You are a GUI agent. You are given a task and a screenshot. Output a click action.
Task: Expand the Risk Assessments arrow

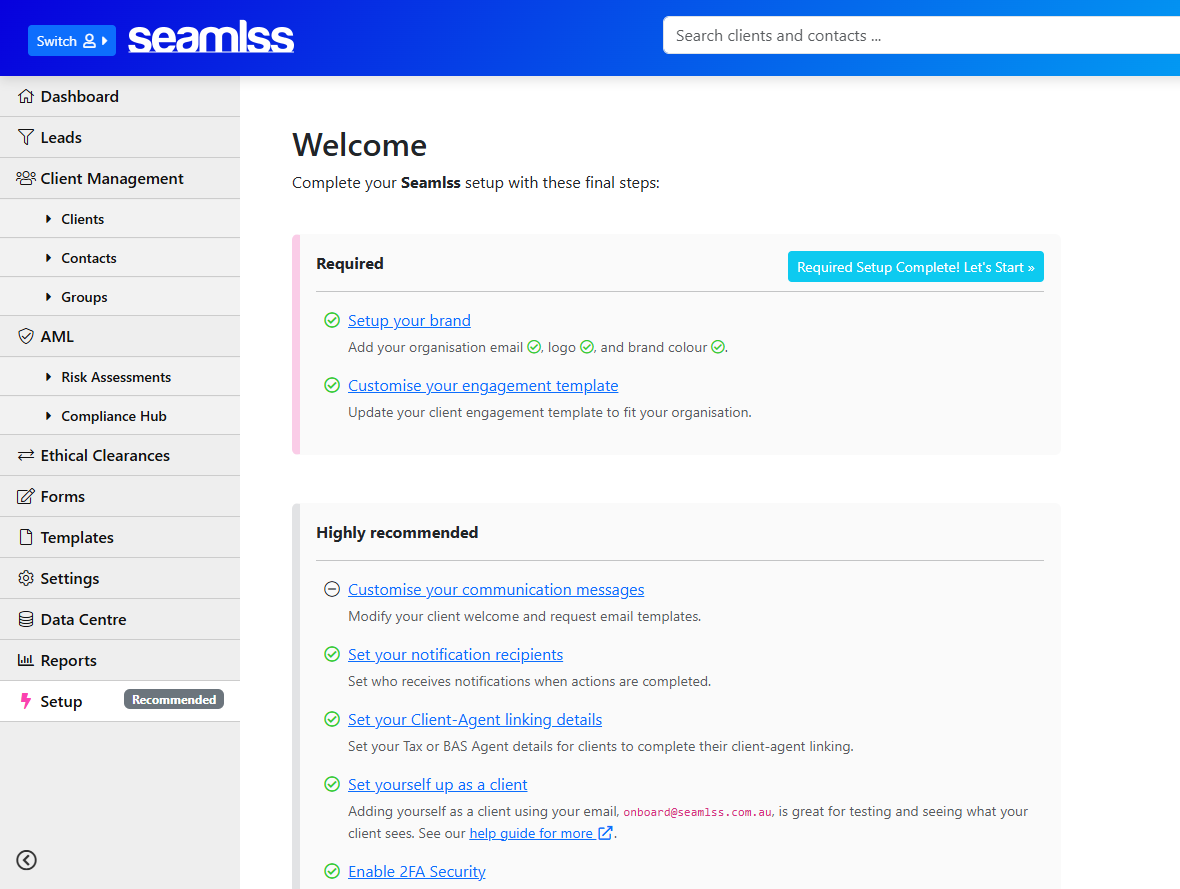click(x=48, y=376)
